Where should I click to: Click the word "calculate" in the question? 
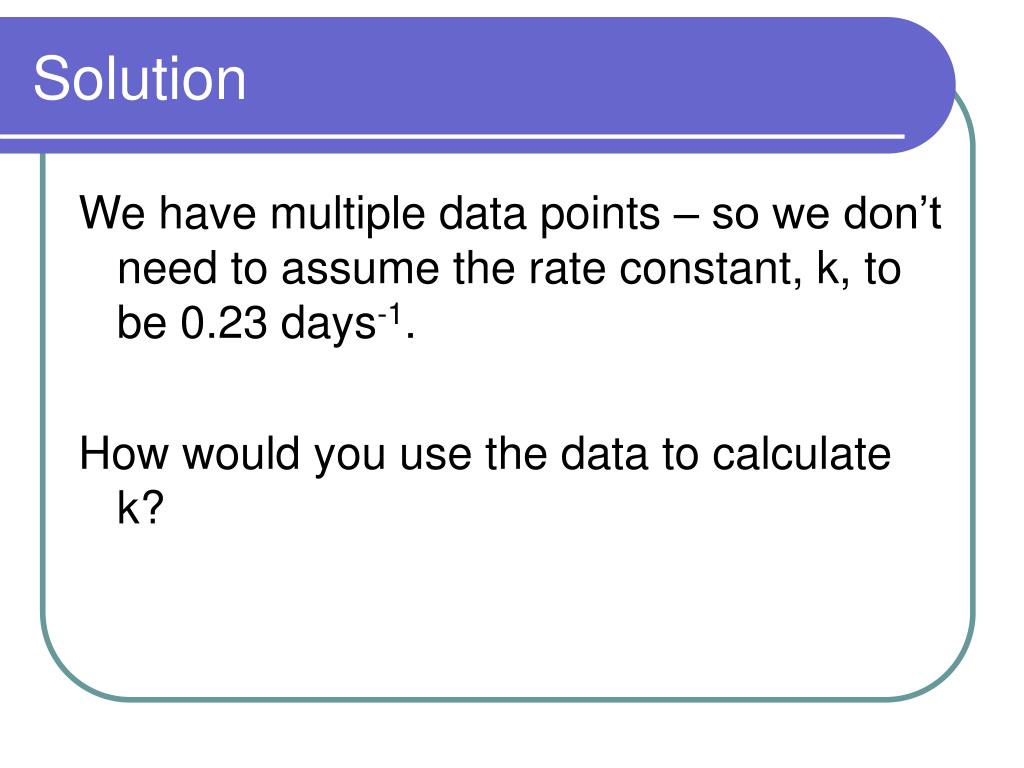tap(801, 453)
